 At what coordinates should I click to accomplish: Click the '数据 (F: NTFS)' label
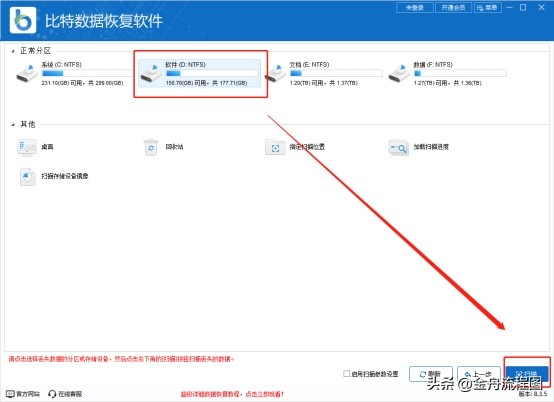point(433,65)
